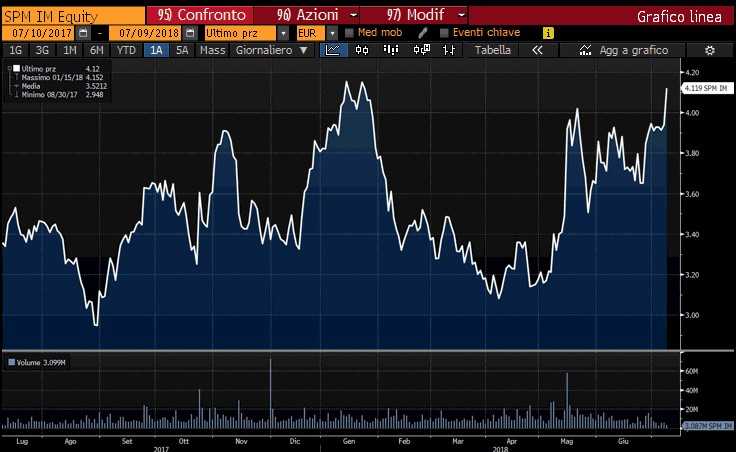Toggle the Eventi chiave checkbox
Viewport: 736px width, 452px height.
tap(444, 33)
